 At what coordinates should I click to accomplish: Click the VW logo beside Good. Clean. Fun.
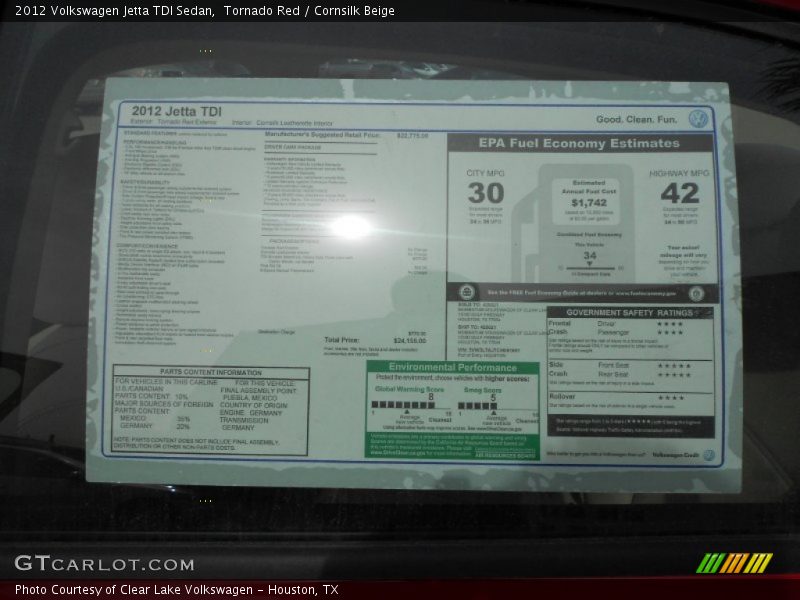698,119
